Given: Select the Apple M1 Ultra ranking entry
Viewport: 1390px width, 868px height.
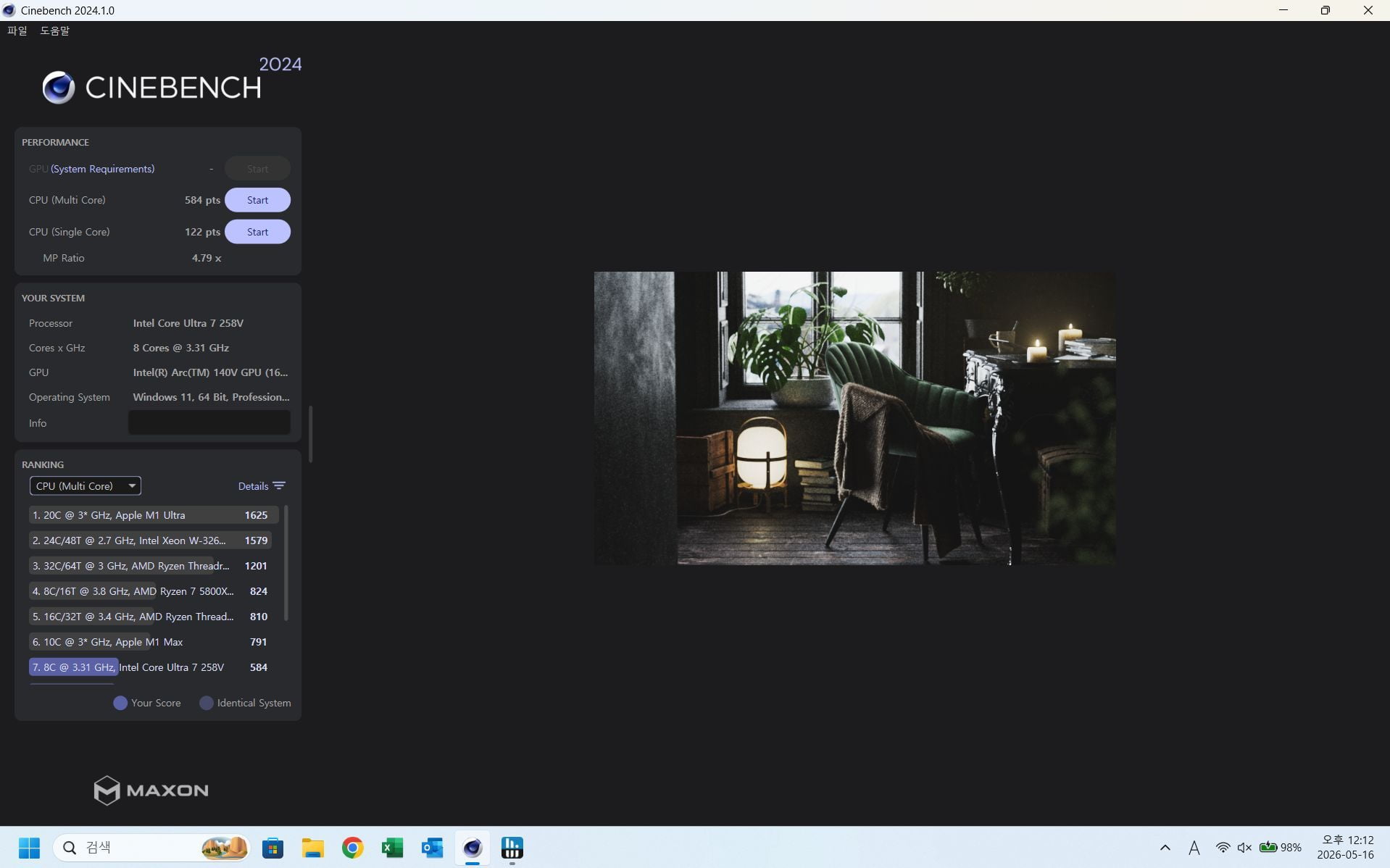Looking at the screenshot, I should click(154, 515).
